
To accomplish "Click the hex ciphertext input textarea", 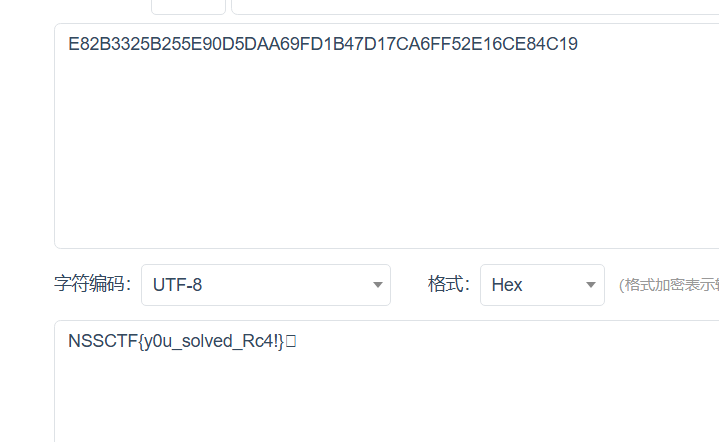I will [x=386, y=135].
